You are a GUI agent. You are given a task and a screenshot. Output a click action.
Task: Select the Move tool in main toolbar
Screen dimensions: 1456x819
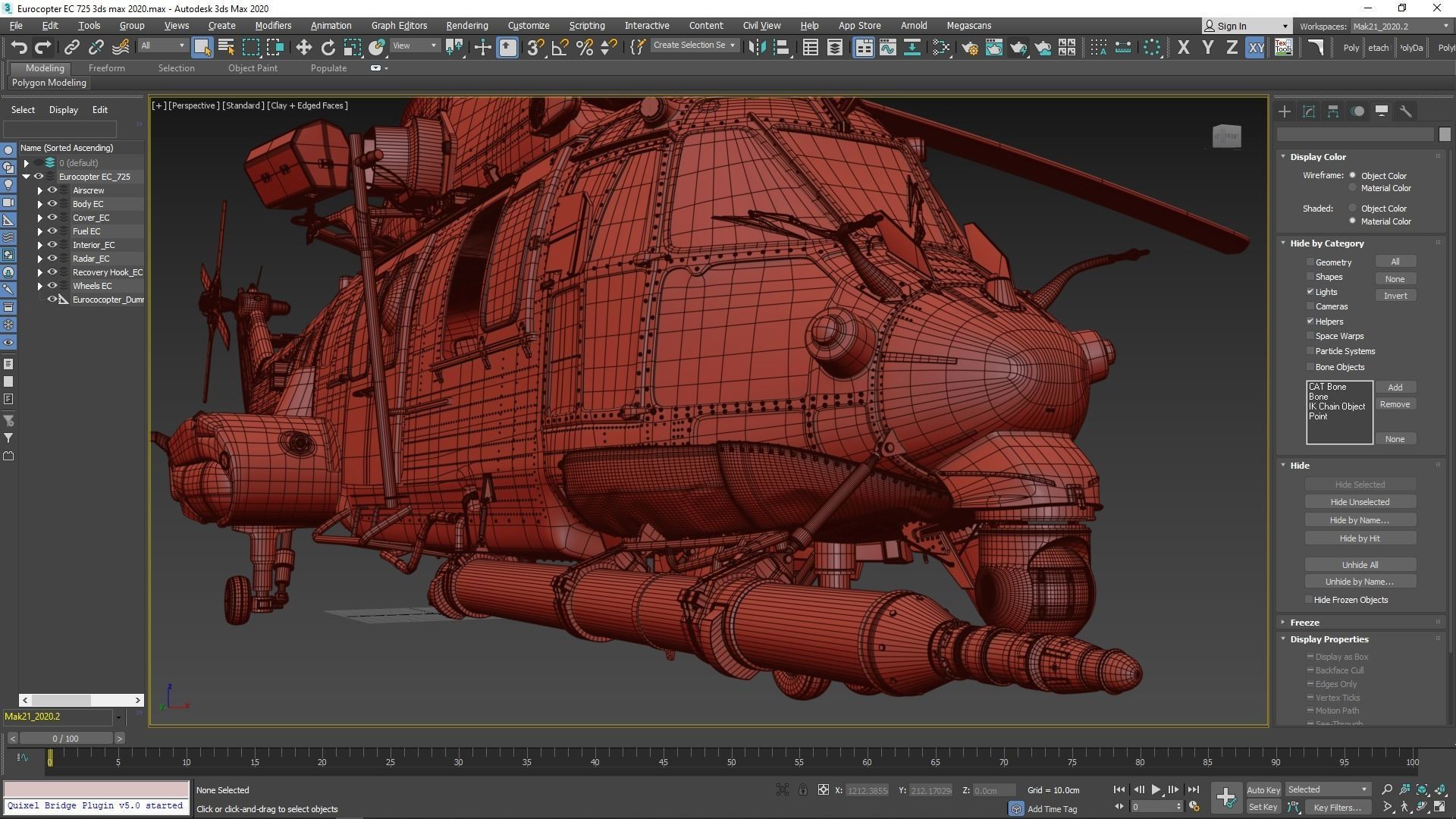pos(303,48)
